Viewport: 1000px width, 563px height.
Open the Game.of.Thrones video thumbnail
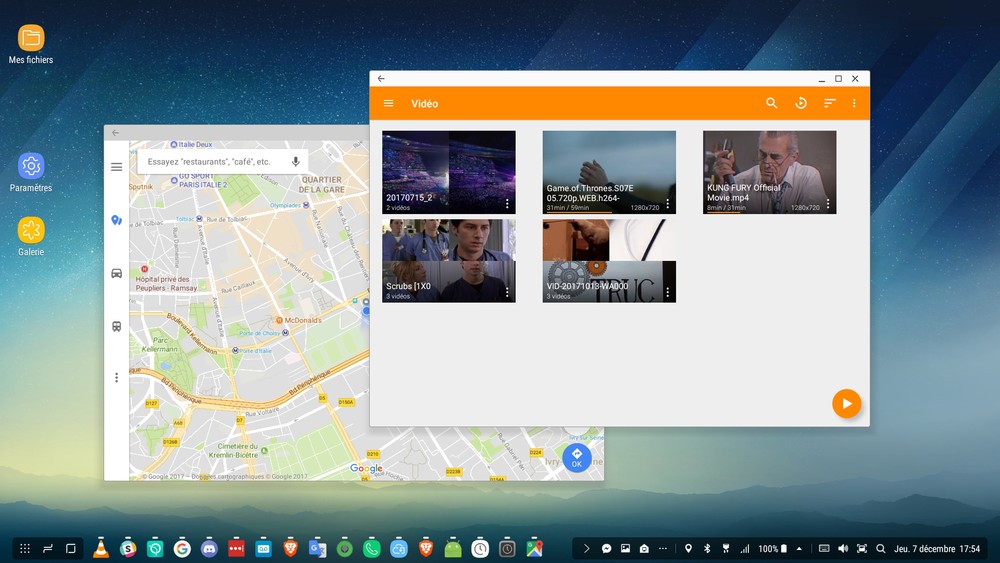point(609,172)
